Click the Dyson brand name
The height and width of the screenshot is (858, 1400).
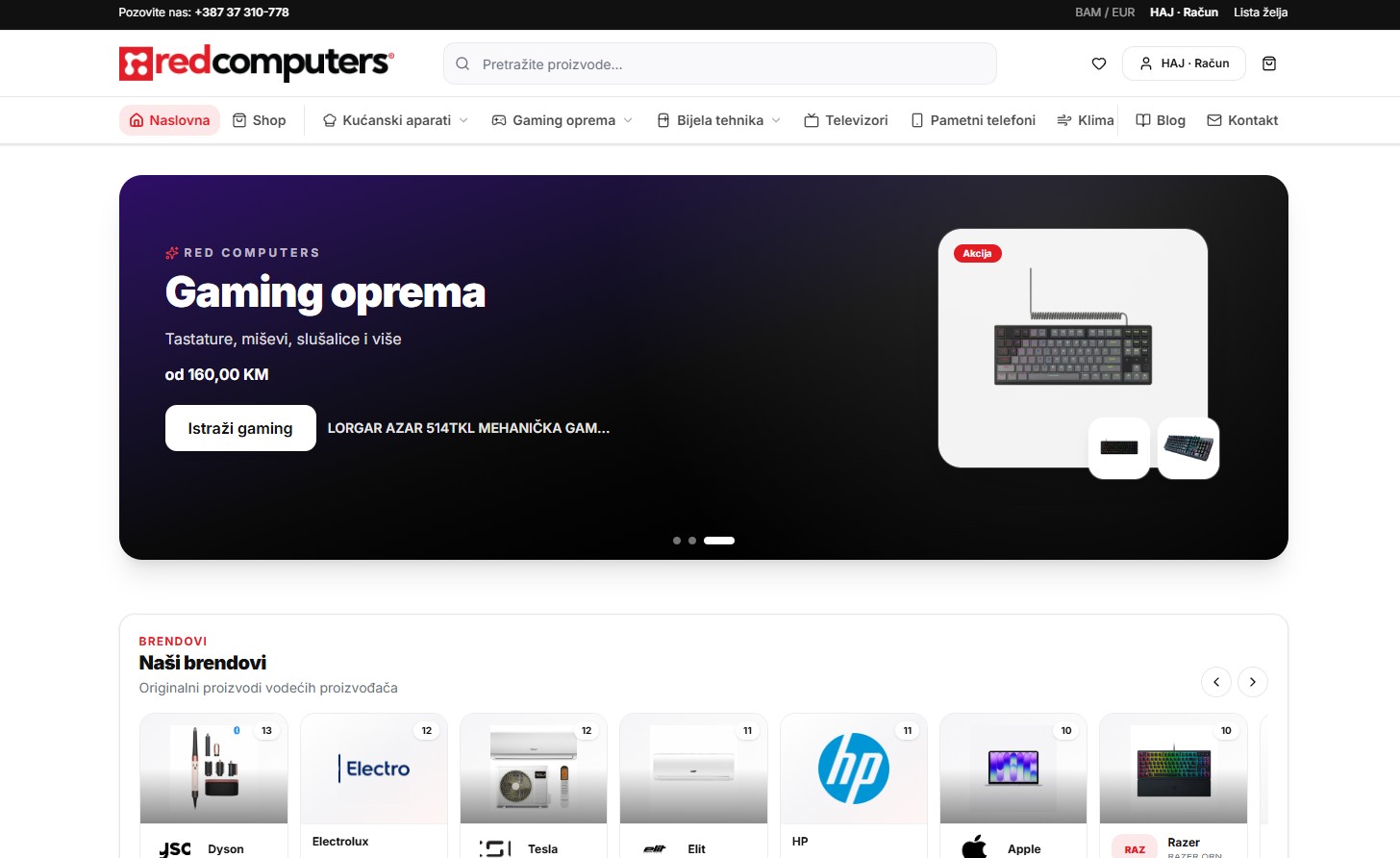click(226, 849)
